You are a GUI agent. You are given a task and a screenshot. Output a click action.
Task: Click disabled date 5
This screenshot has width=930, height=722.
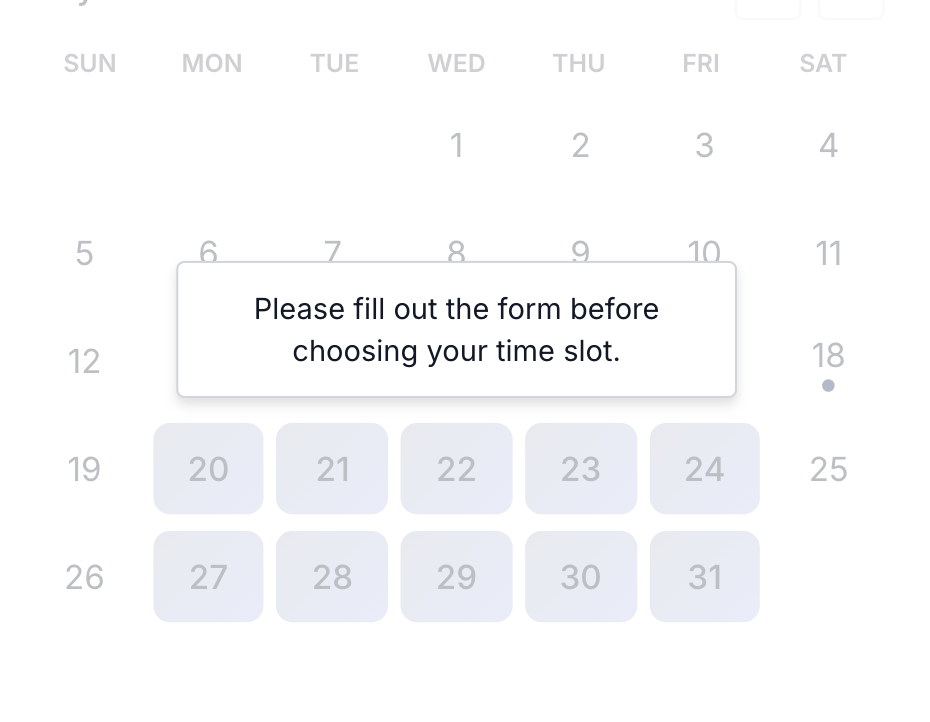point(84,253)
